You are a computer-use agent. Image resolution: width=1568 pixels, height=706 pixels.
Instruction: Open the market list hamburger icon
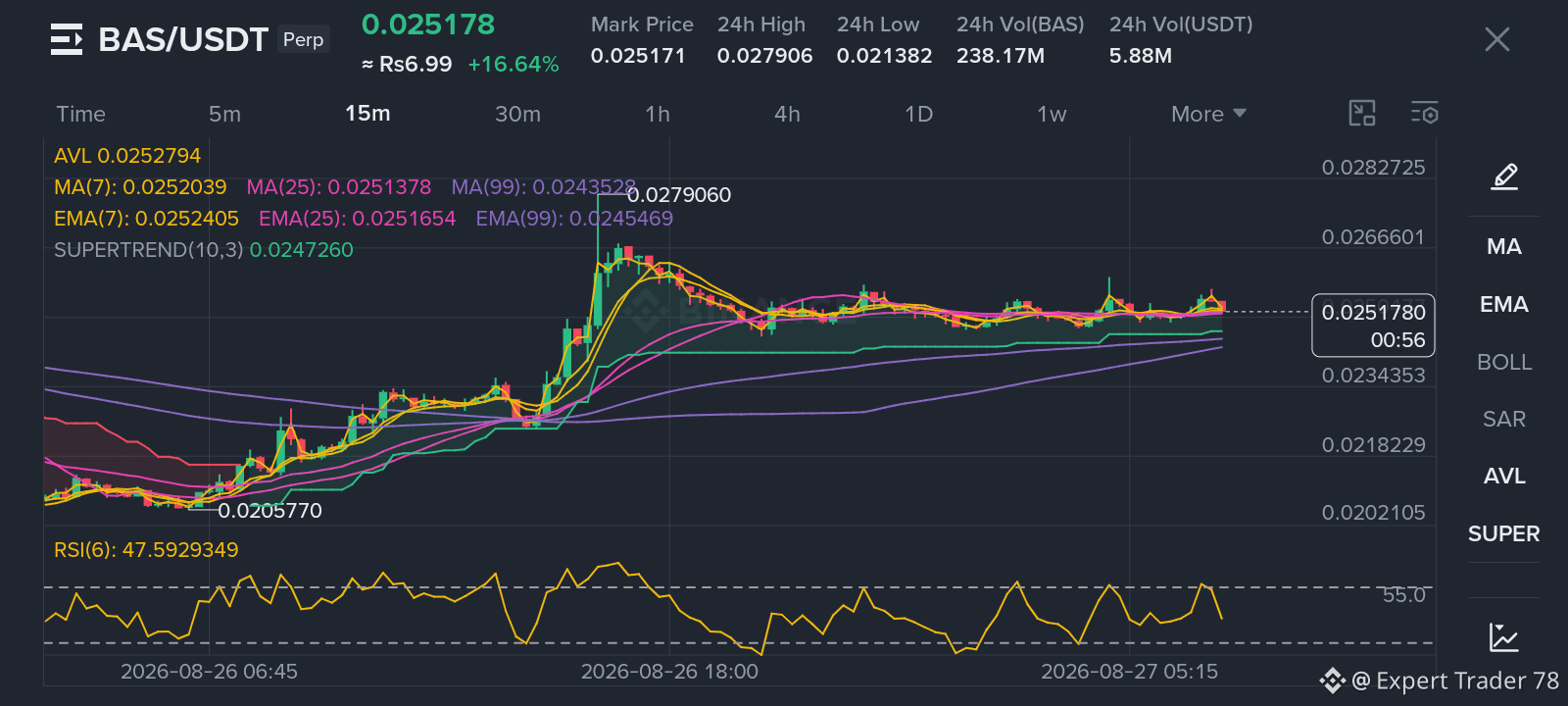click(66, 39)
